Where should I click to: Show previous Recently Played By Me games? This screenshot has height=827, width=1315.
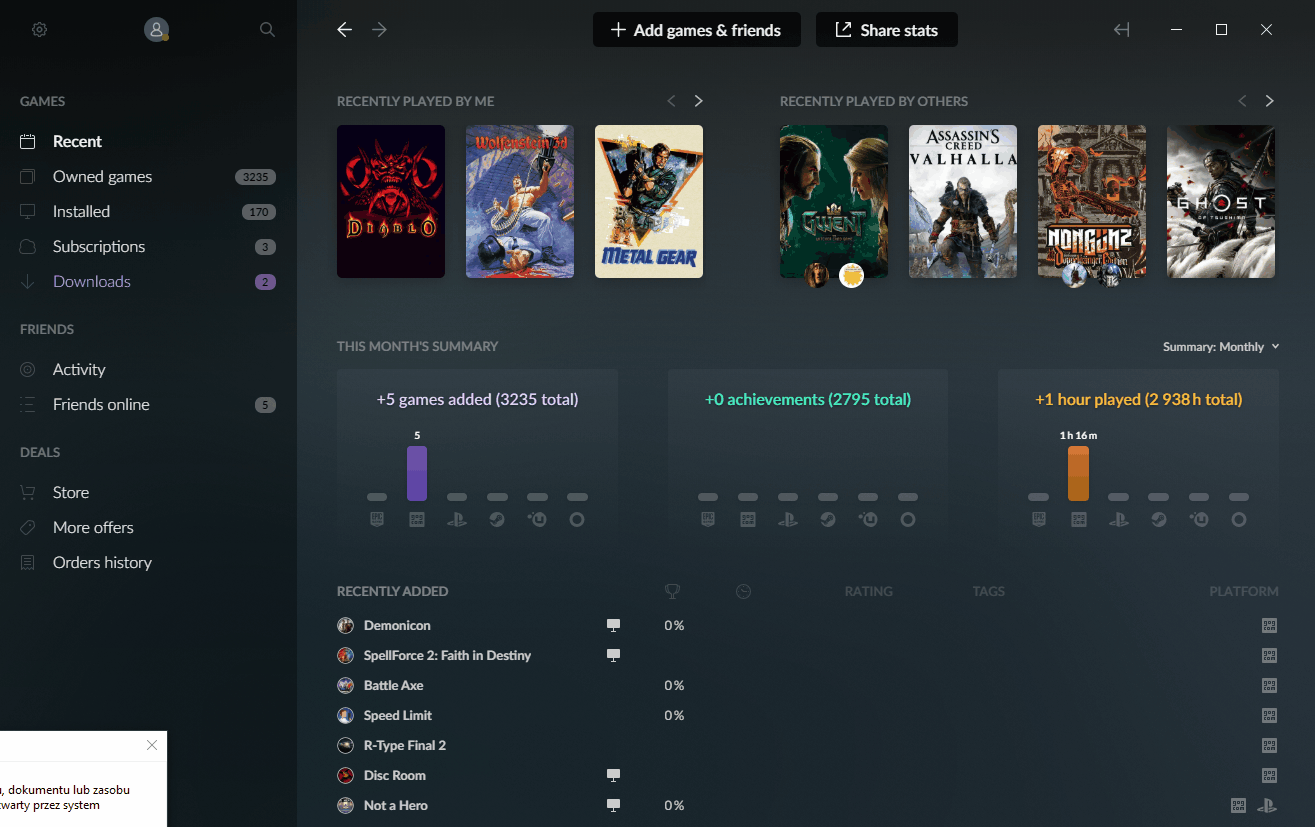[x=672, y=101]
